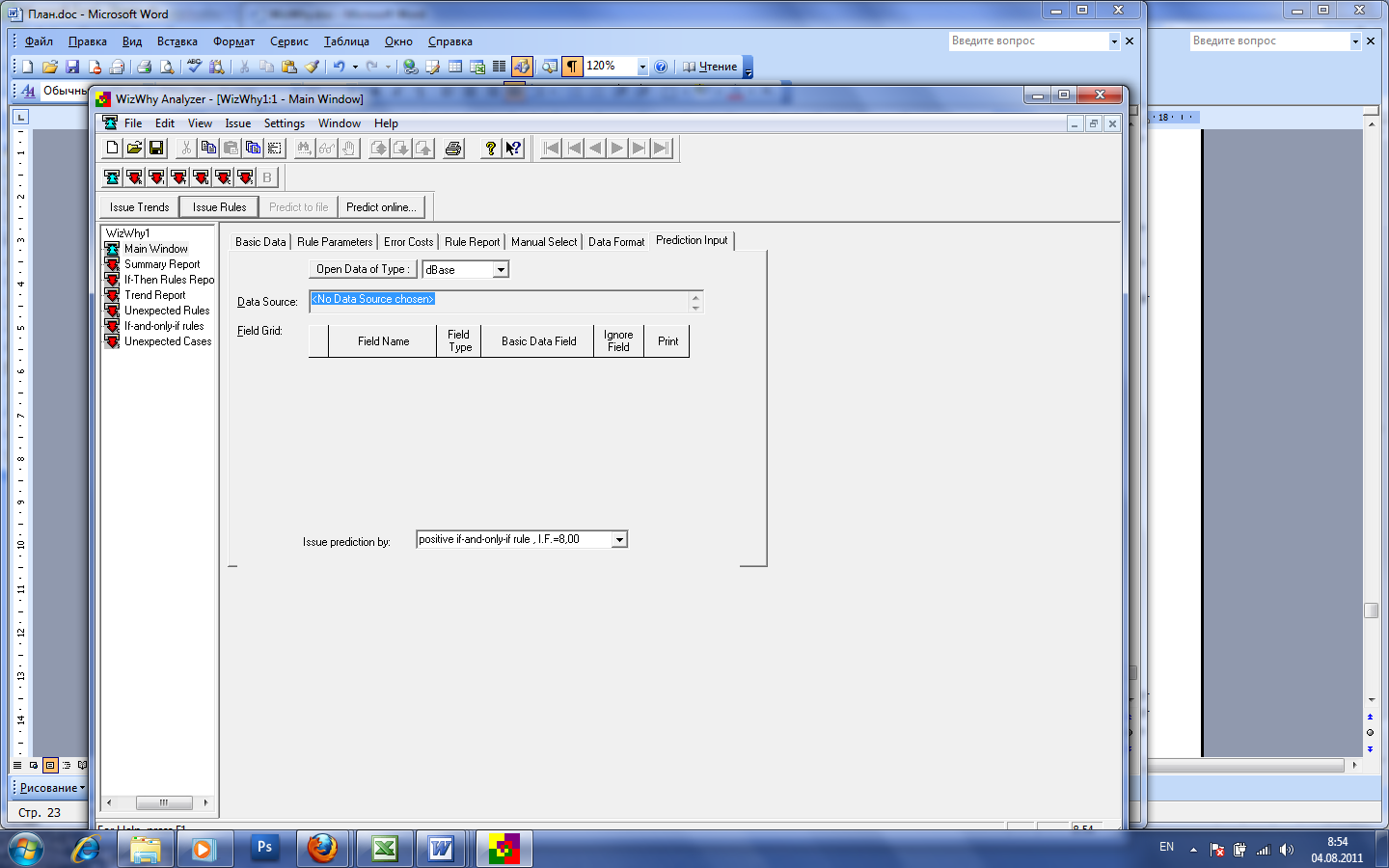Click Word's Undo arrow icon
This screenshot has width=1389, height=868.
[339, 67]
